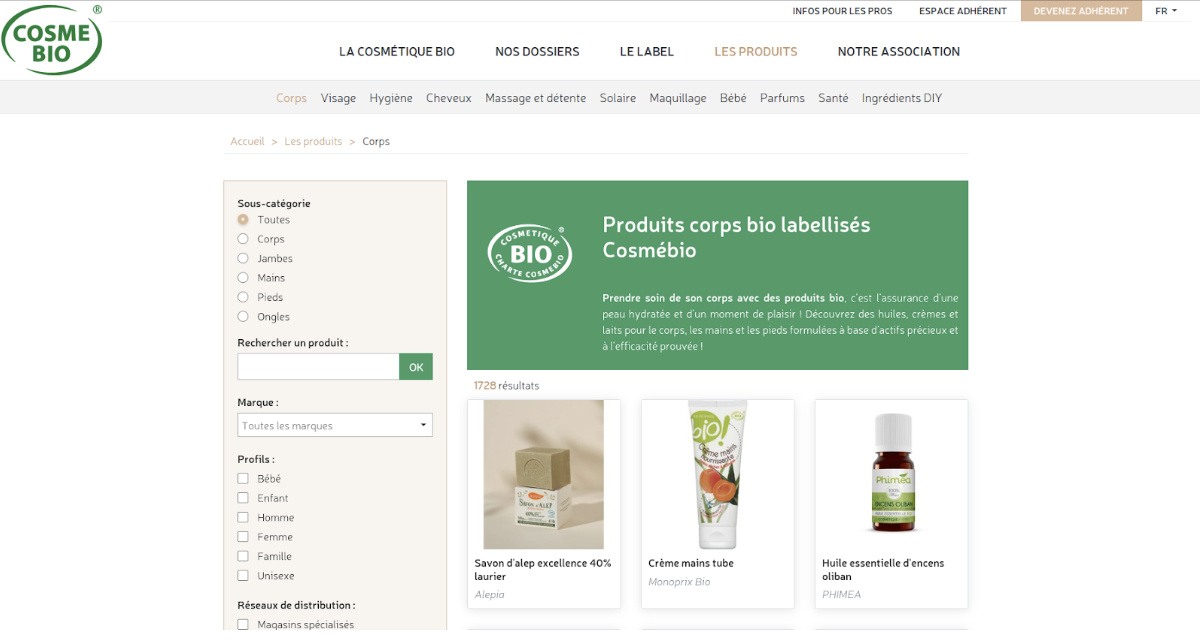
Task: Go to the Maquillage category
Action: coord(678,98)
